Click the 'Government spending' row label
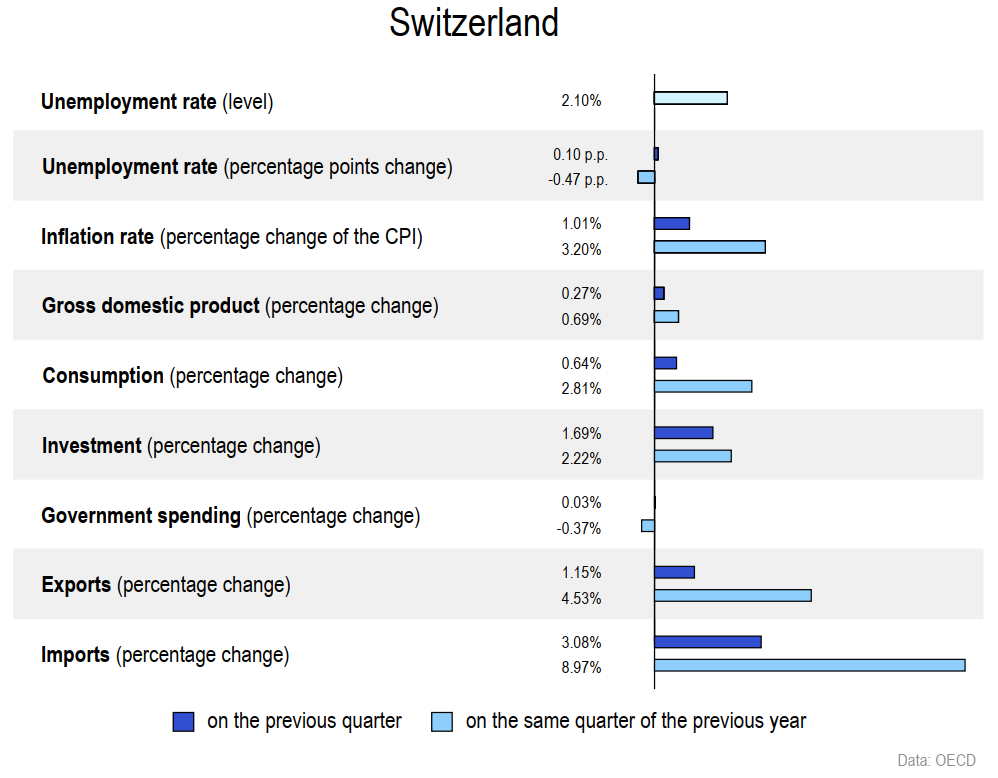The image size is (998, 778). point(230,516)
